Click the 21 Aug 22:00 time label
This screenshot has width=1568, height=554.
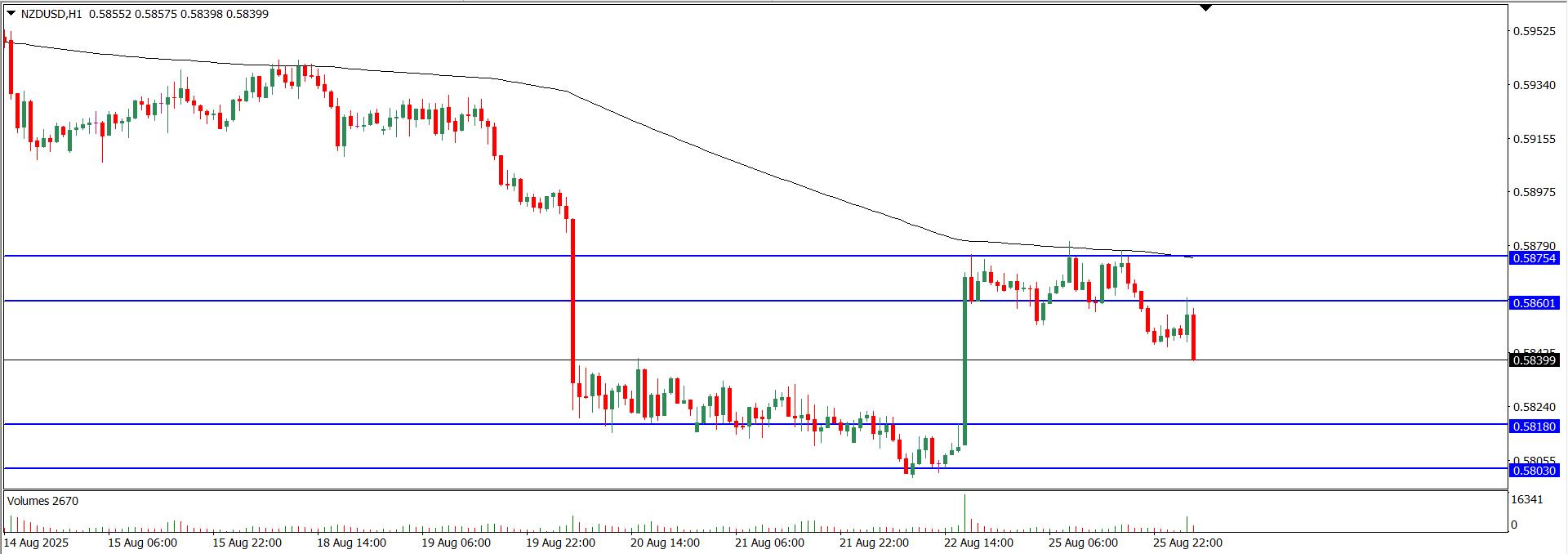tap(874, 543)
